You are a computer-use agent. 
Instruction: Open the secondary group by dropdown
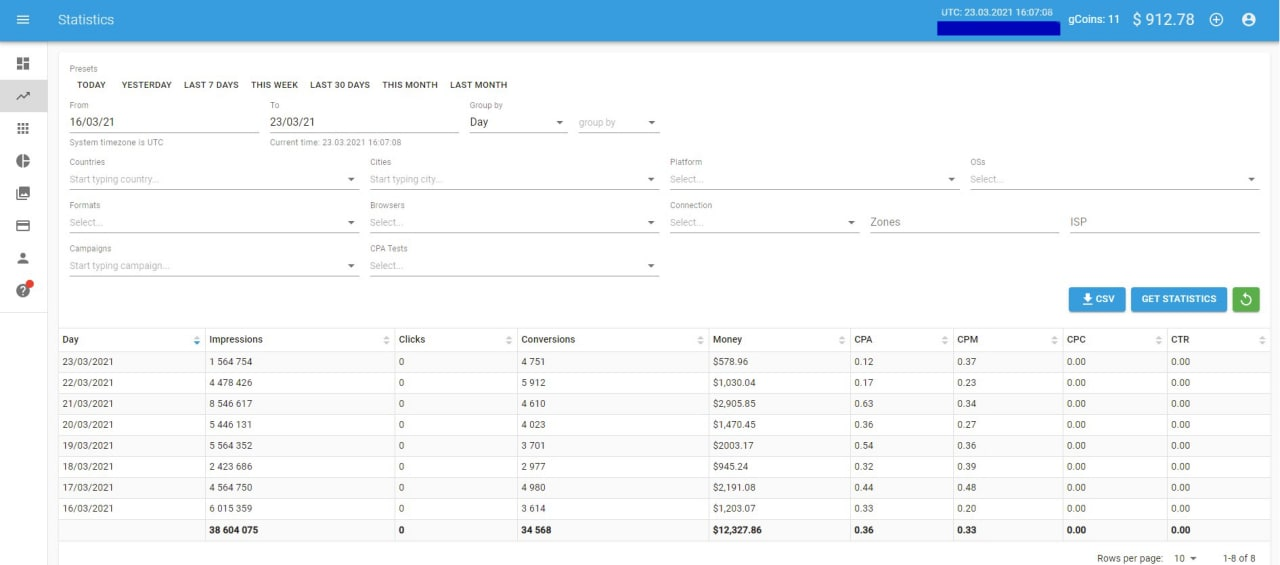click(x=618, y=122)
